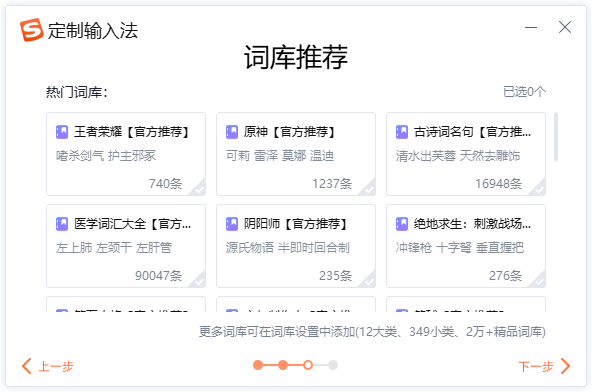Click the current third step indicator
Screen dimensions: 592x392
point(308,365)
